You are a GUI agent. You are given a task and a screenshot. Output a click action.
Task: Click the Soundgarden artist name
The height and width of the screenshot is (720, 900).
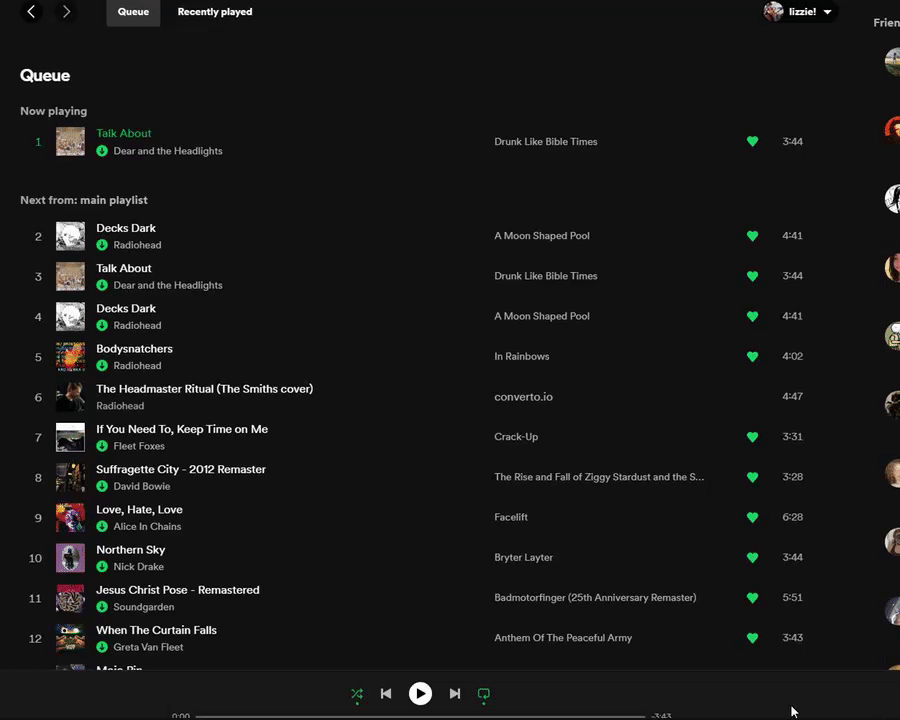pos(143,607)
